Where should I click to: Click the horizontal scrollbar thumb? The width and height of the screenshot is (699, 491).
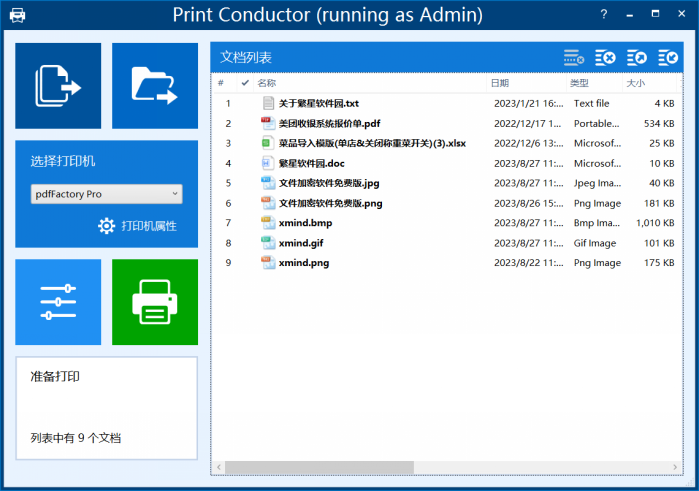click(x=319, y=467)
